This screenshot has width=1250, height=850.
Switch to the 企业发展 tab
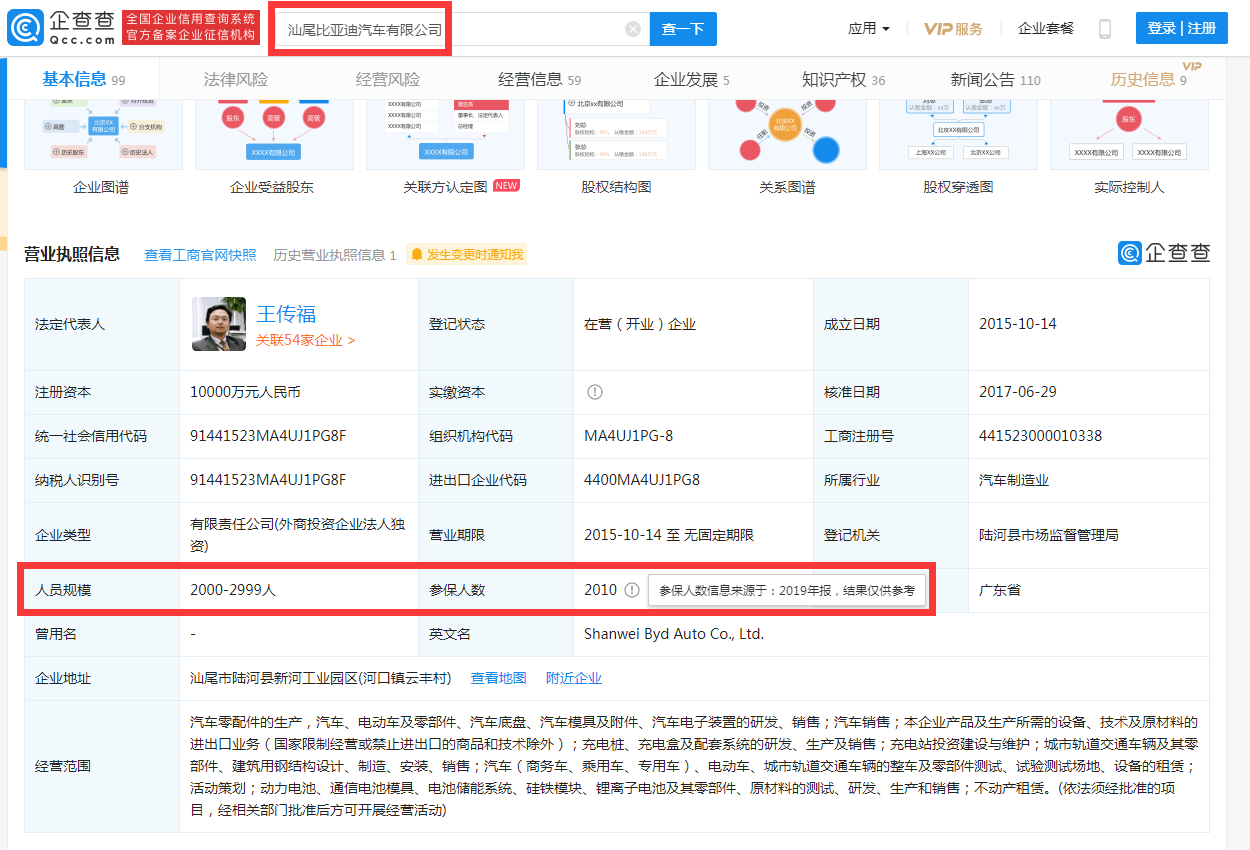(x=692, y=80)
